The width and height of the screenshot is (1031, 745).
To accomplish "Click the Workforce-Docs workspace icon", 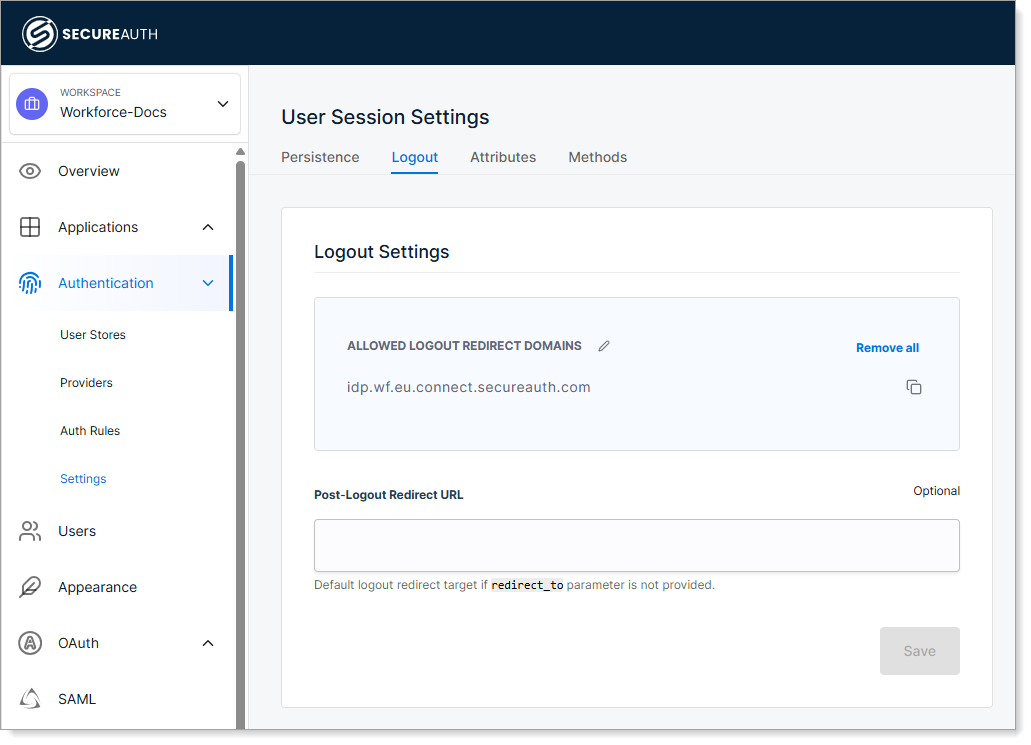I will (31, 103).
